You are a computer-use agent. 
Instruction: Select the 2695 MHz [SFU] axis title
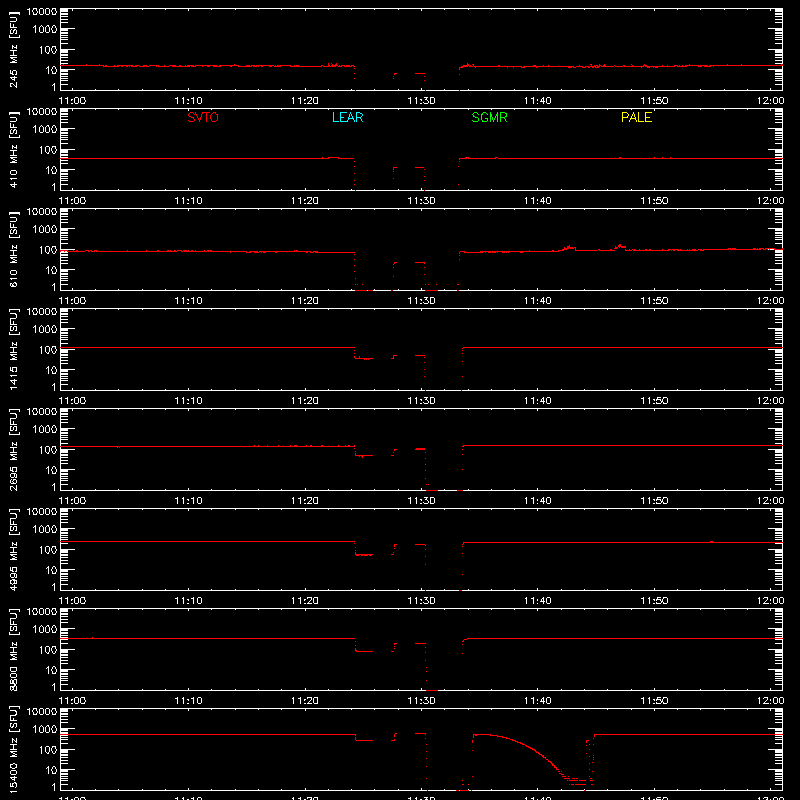click(x=14, y=449)
